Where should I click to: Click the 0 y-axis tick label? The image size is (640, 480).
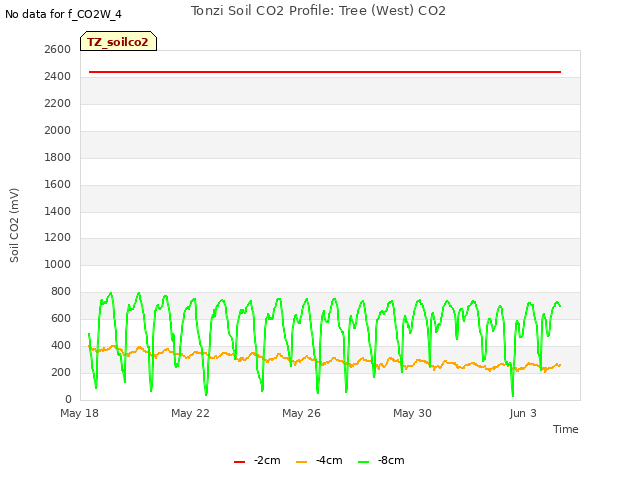coord(68,399)
